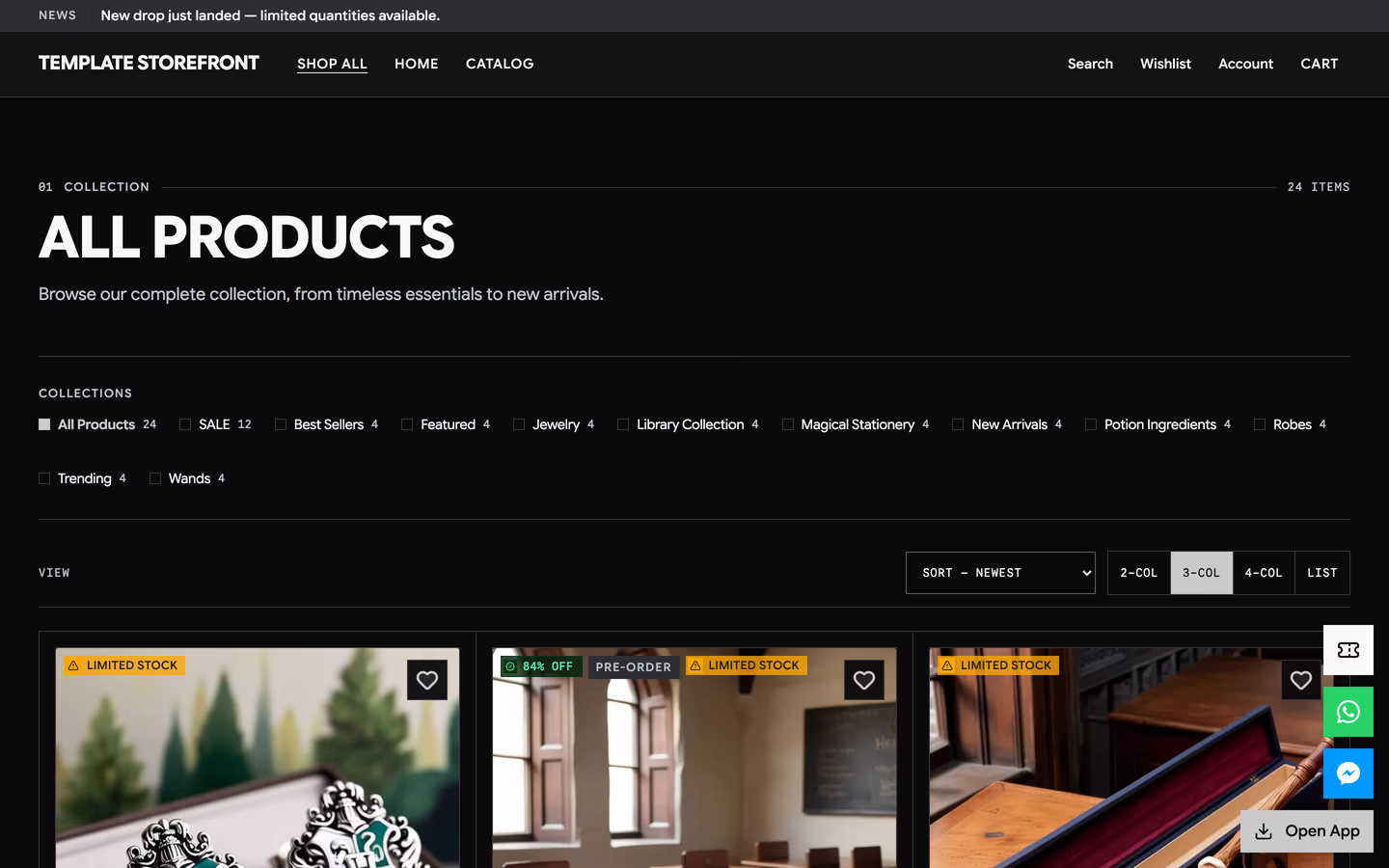Open the CATALOG nav link

pos(500,64)
